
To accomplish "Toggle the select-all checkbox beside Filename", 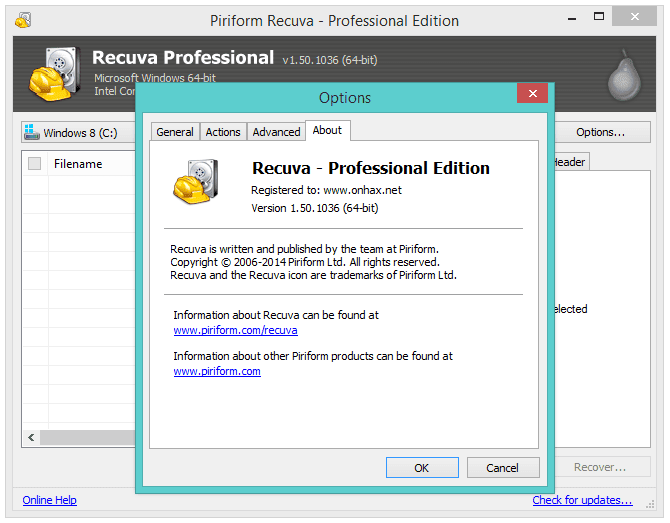I will 35,164.
